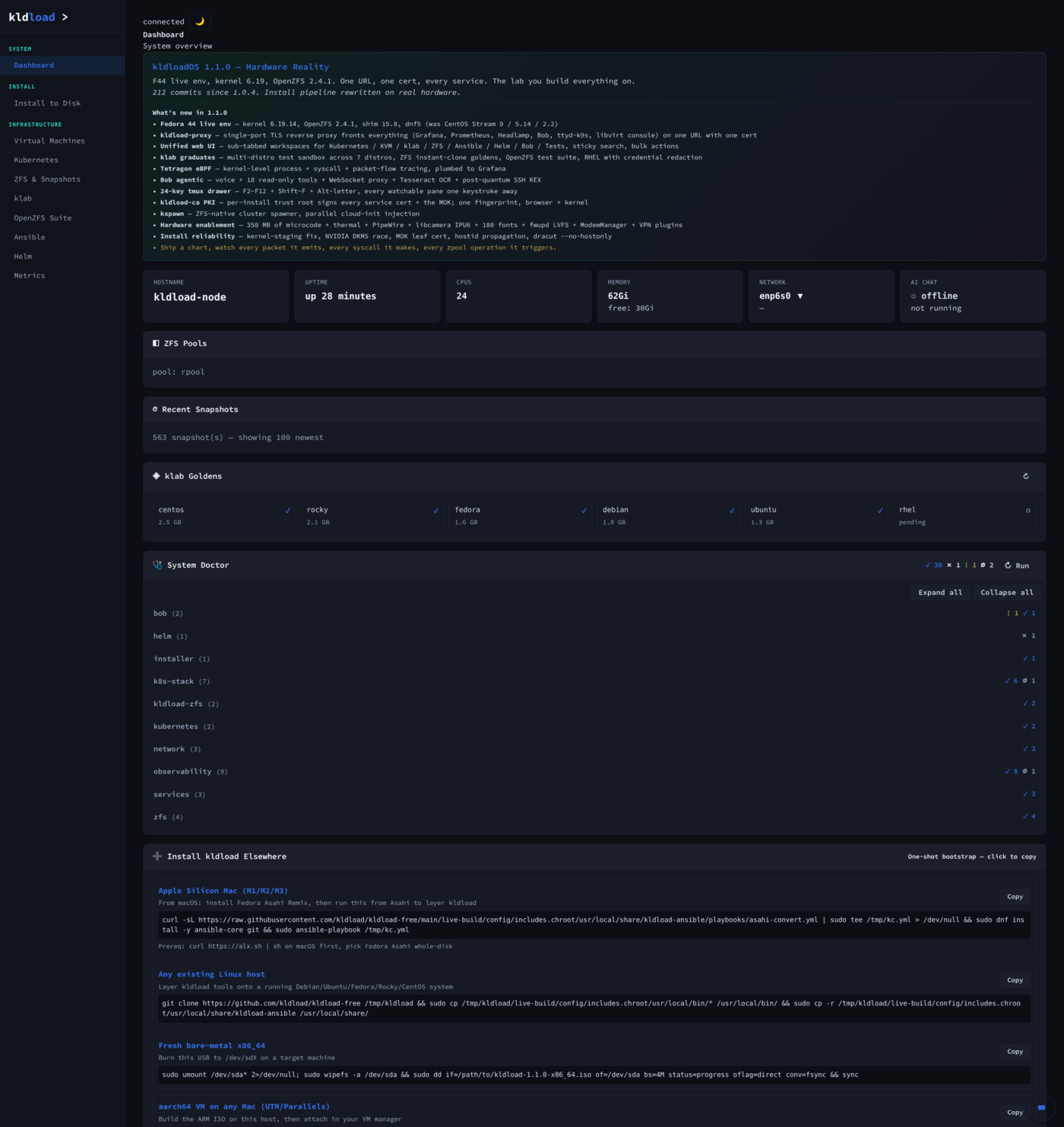Copy the aarch64 VM command
The image size is (1064, 1127).
(x=1015, y=1113)
